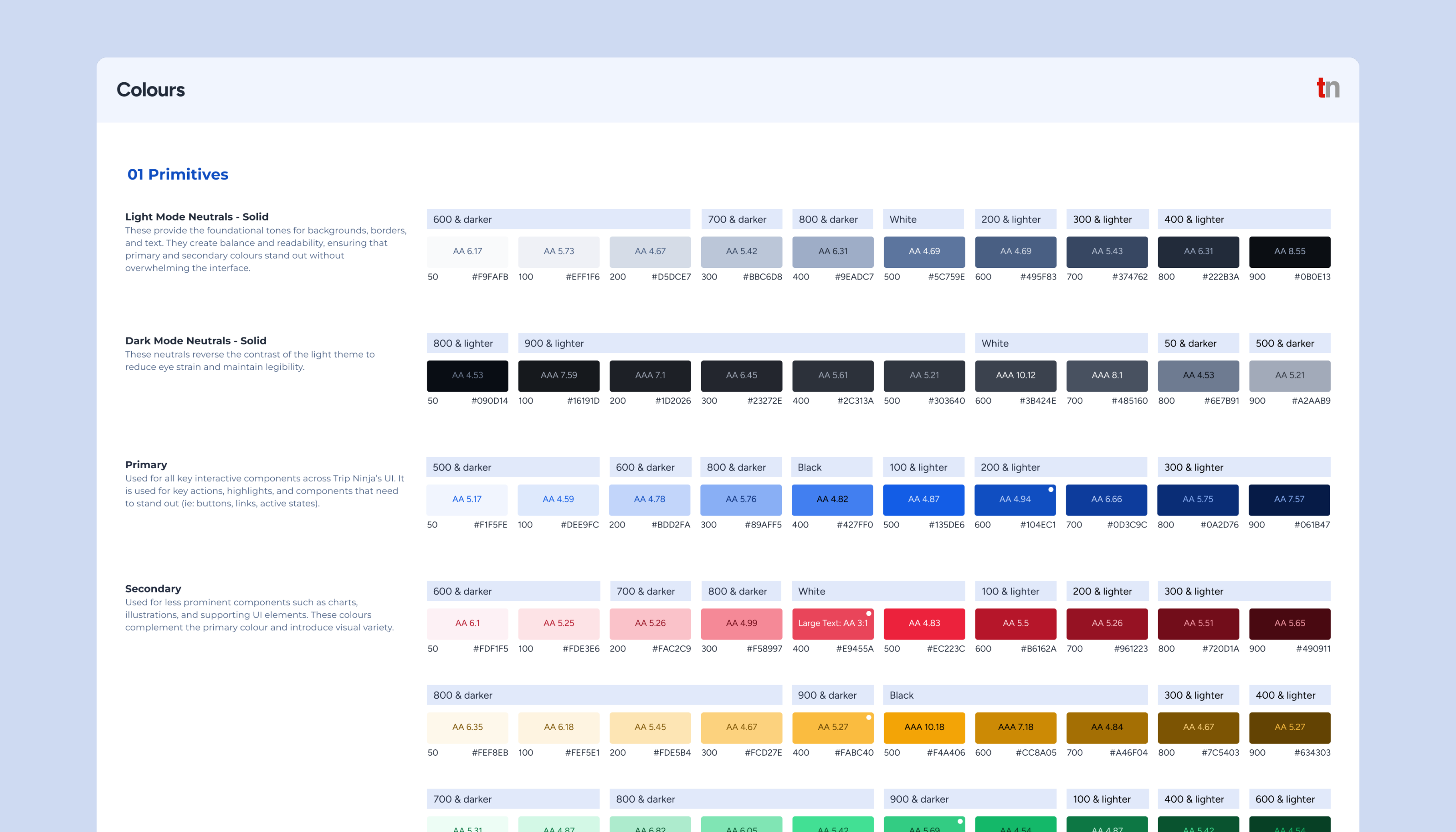The height and width of the screenshot is (832, 1456).
Task: Select the dark neutral swatch labeled AAA 10.12
Action: click(x=1015, y=375)
